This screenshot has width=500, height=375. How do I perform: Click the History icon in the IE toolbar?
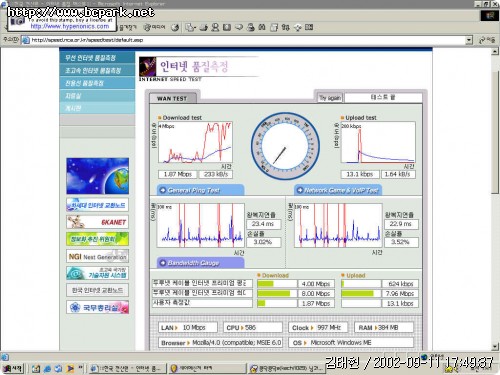[175, 28]
